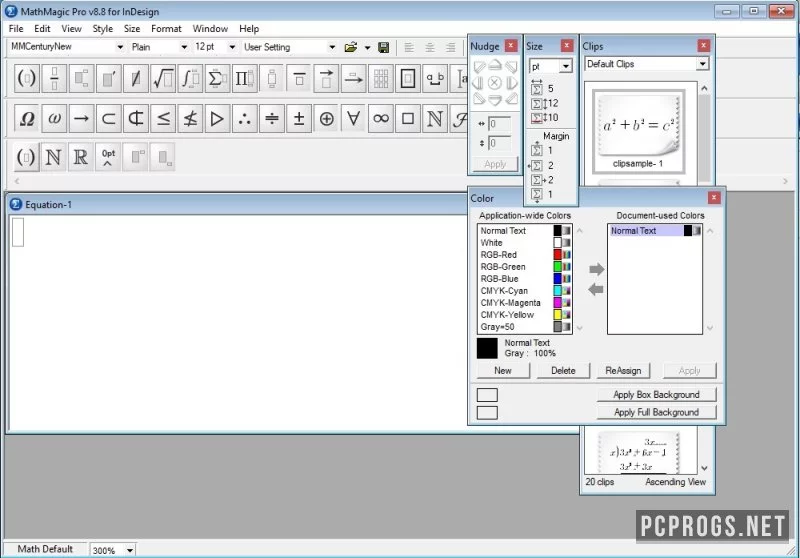Open the box template palette
The height and width of the screenshot is (558, 800).
[x=408, y=79]
